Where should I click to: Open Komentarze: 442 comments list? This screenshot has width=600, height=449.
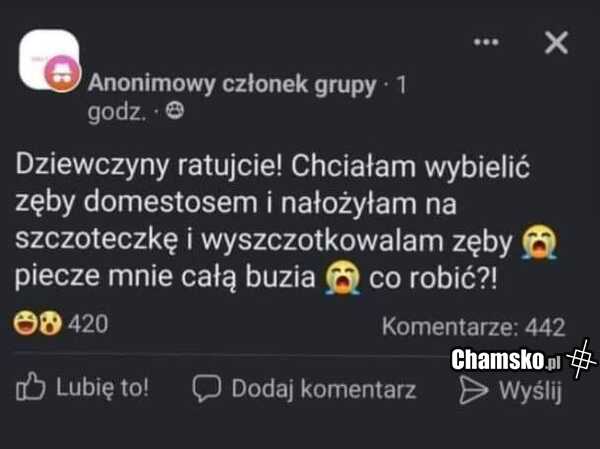point(474,327)
